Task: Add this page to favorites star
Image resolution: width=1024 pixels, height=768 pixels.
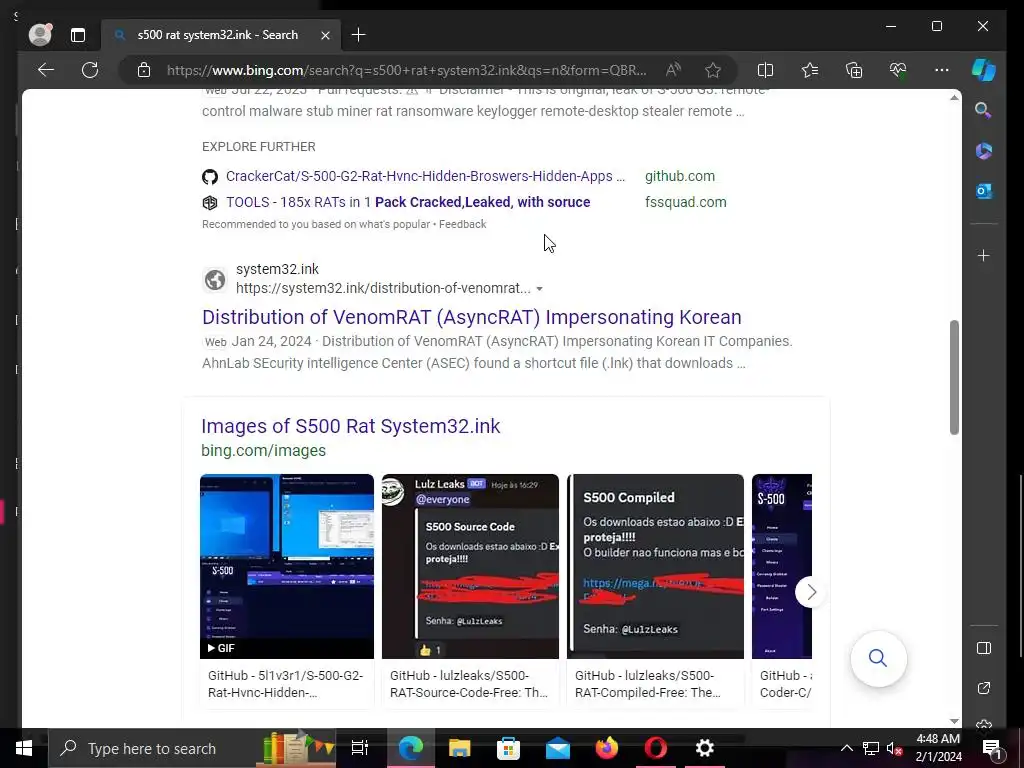Action: [x=713, y=70]
